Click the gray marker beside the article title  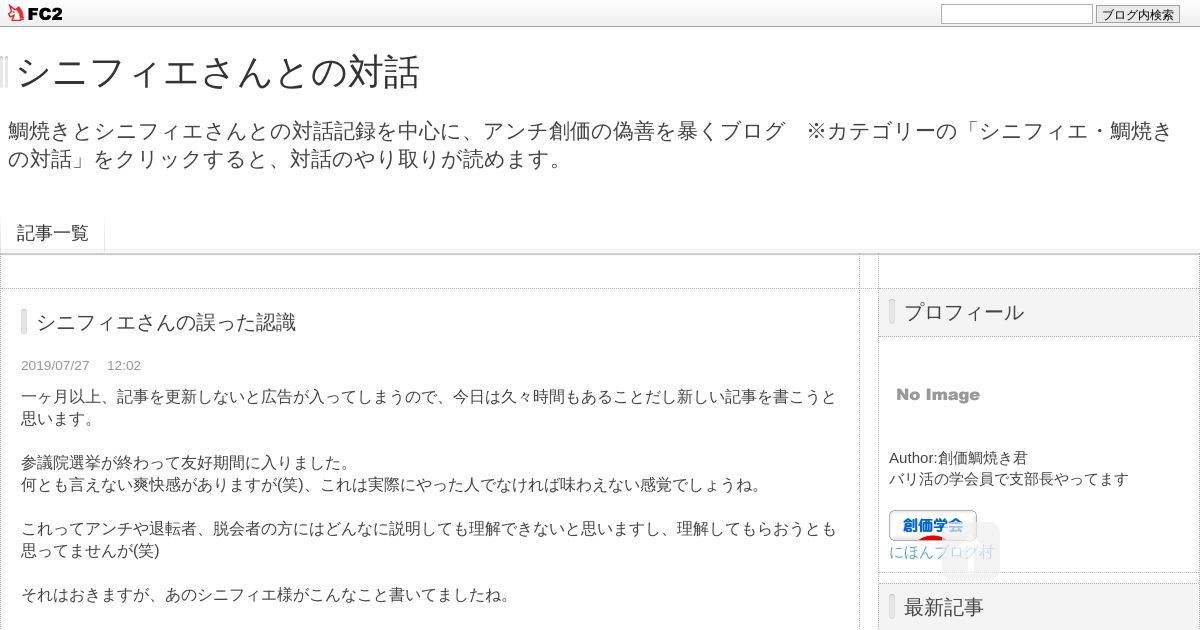coord(24,322)
